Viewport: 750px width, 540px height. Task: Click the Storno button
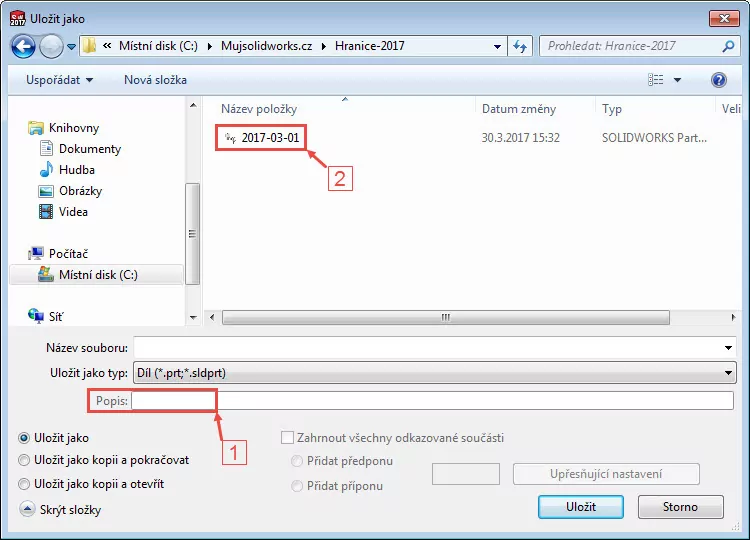click(x=680, y=507)
